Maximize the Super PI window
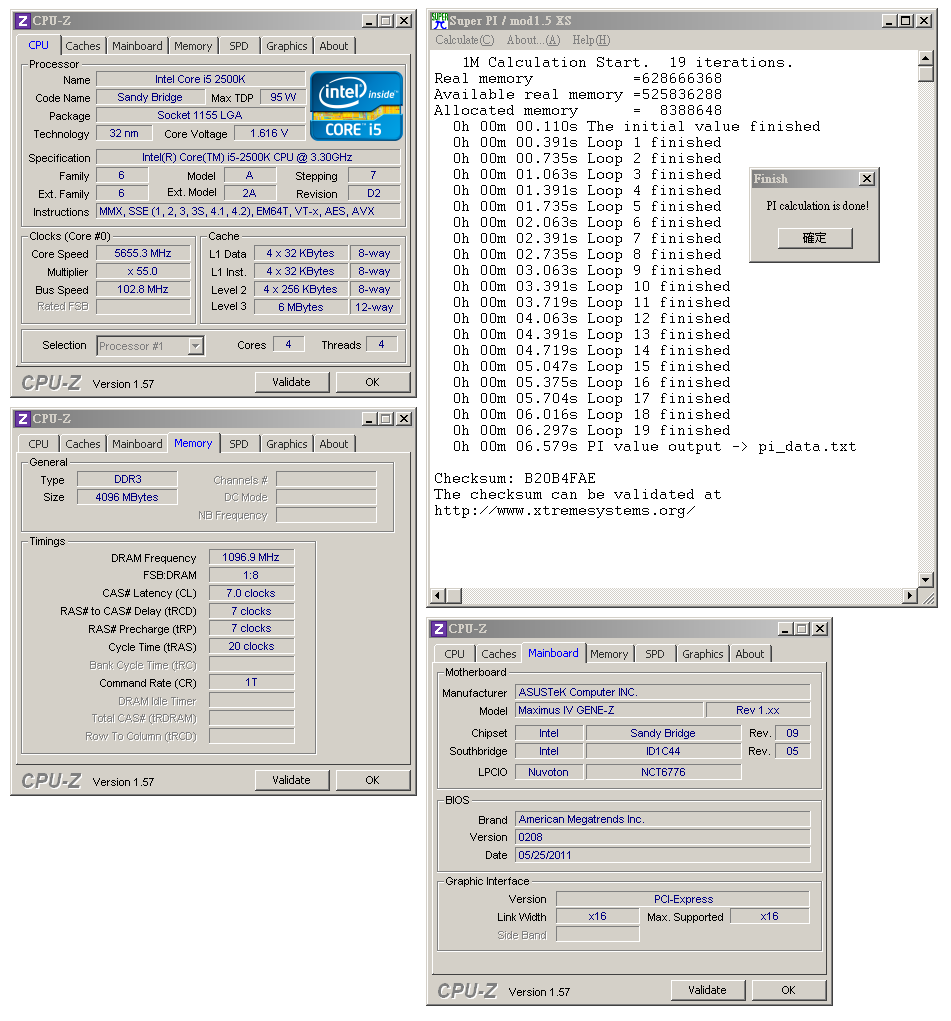Viewport: 951px width, 1021px height. point(905,21)
